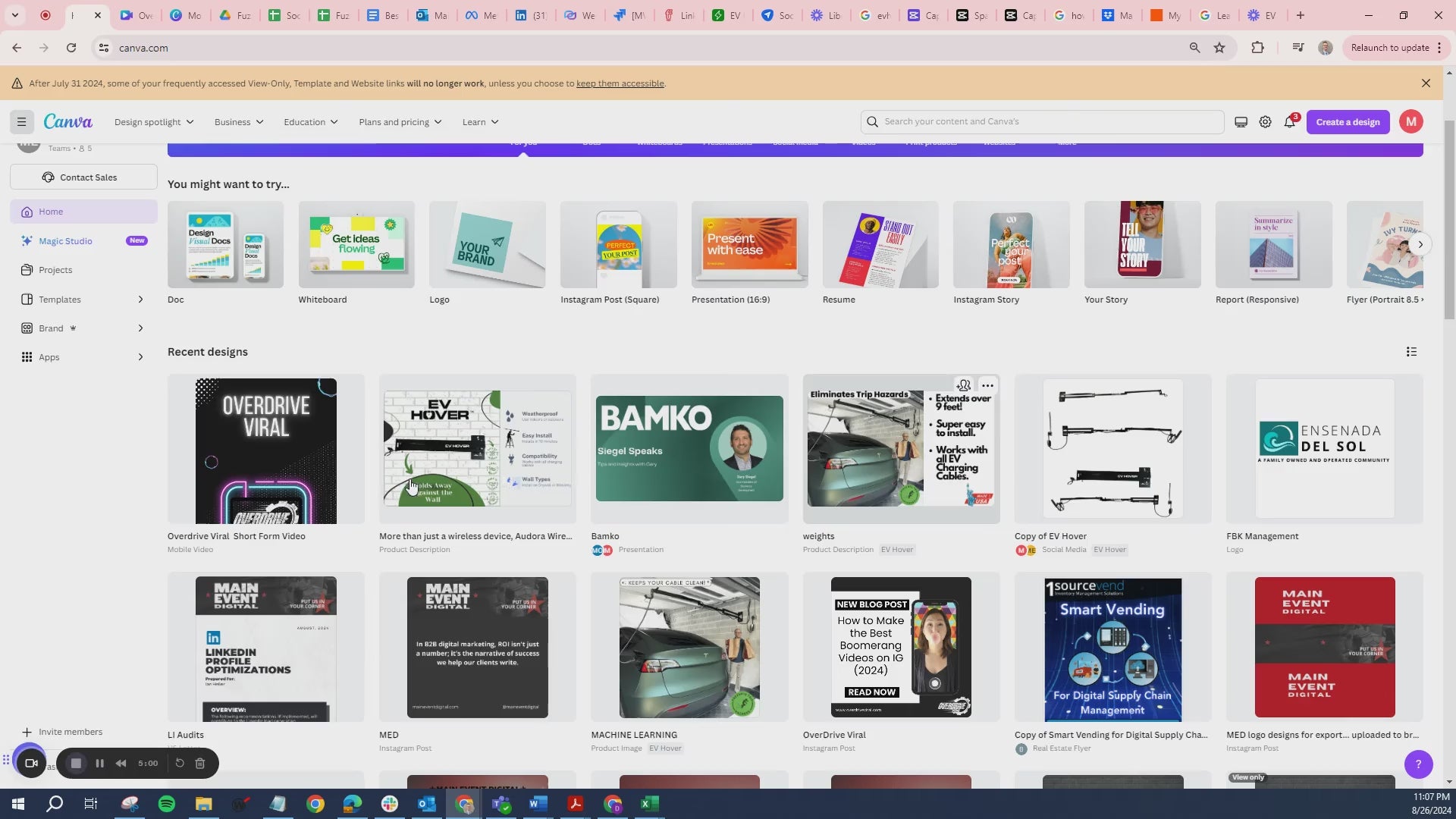
Task: Open the desktop app download icon
Action: [1241, 122]
